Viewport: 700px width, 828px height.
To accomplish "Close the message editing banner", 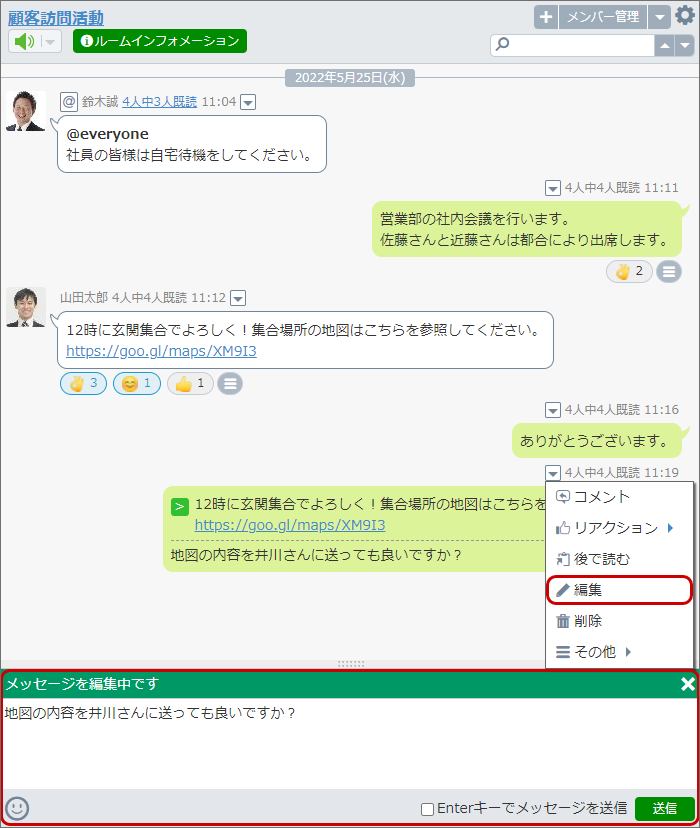I will (x=687, y=684).
